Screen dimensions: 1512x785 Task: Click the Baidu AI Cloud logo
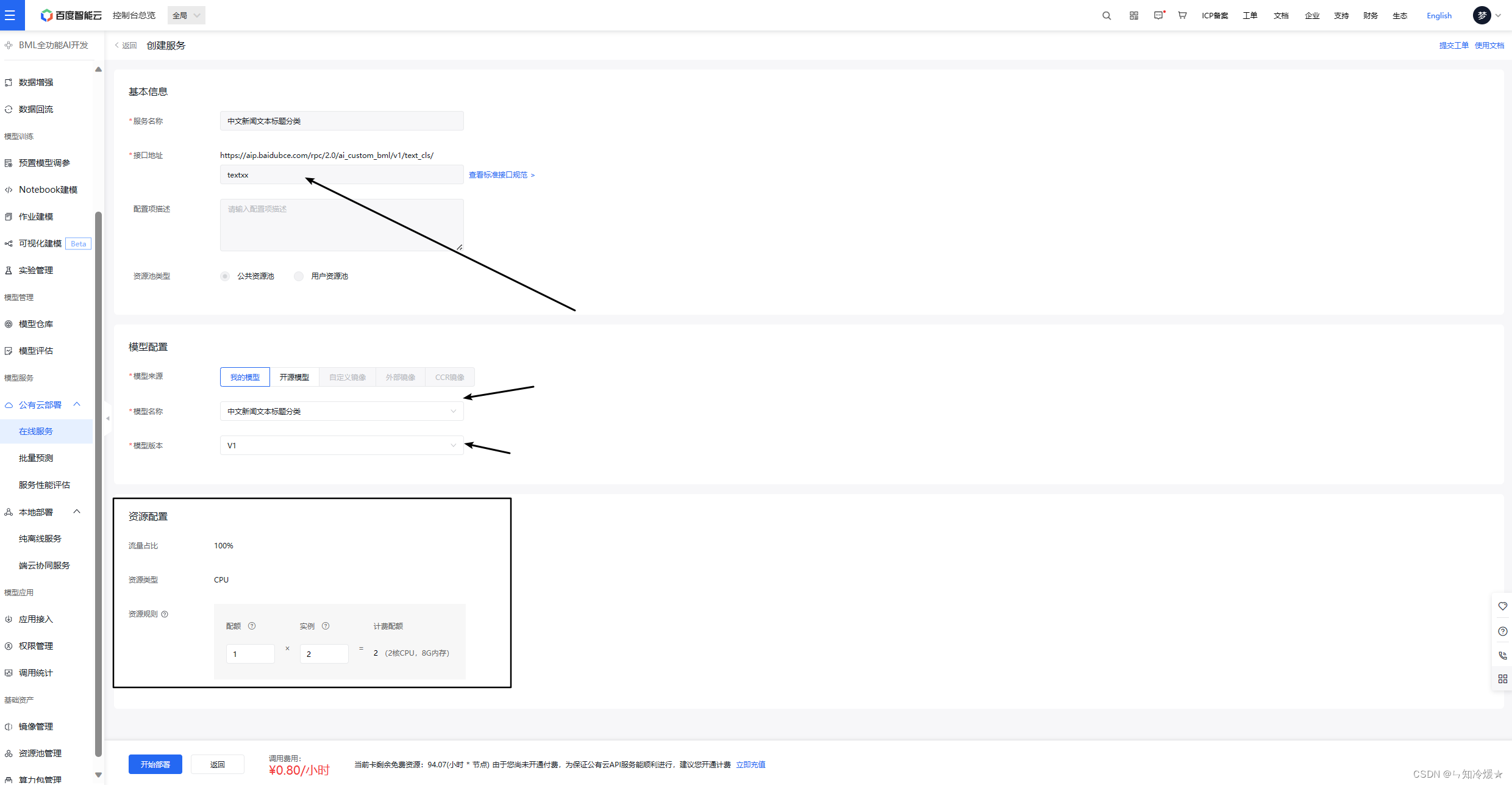click(71, 15)
